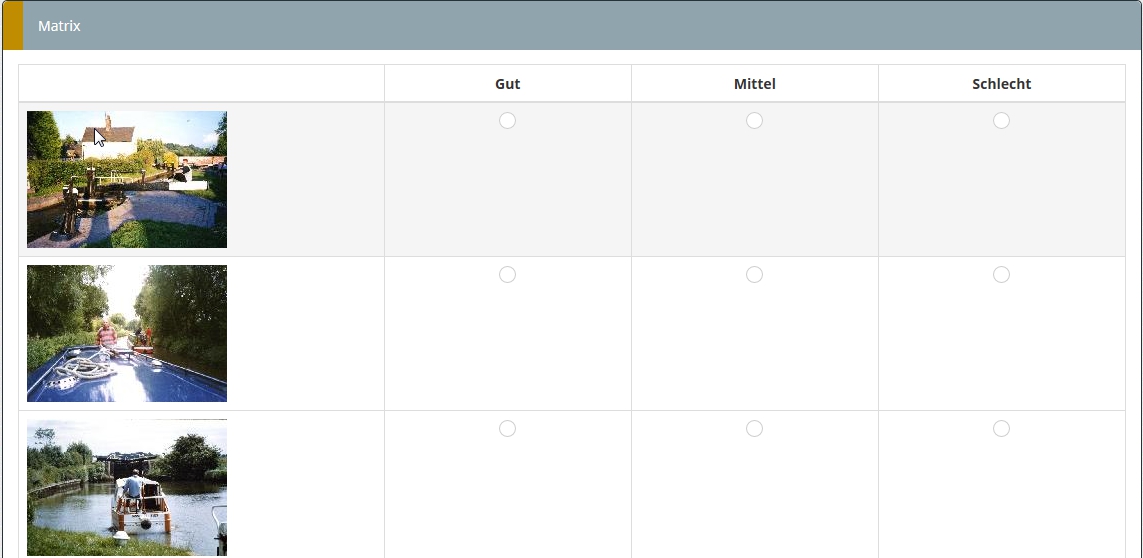The height and width of the screenshot is (558, 1143).
Task: Click blank cell space beside the narrowboat photo
Action: coord(305,334)
